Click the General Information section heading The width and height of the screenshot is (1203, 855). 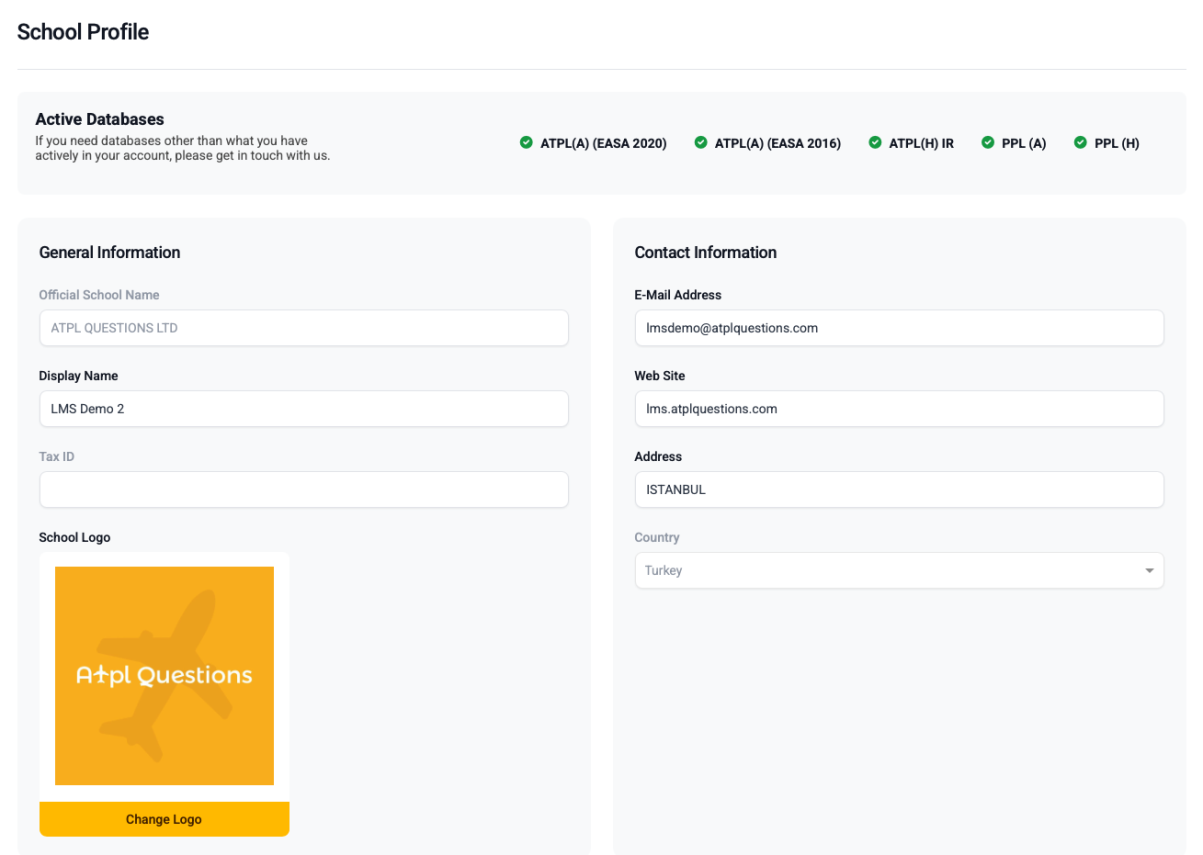click(x=110, y=252)
